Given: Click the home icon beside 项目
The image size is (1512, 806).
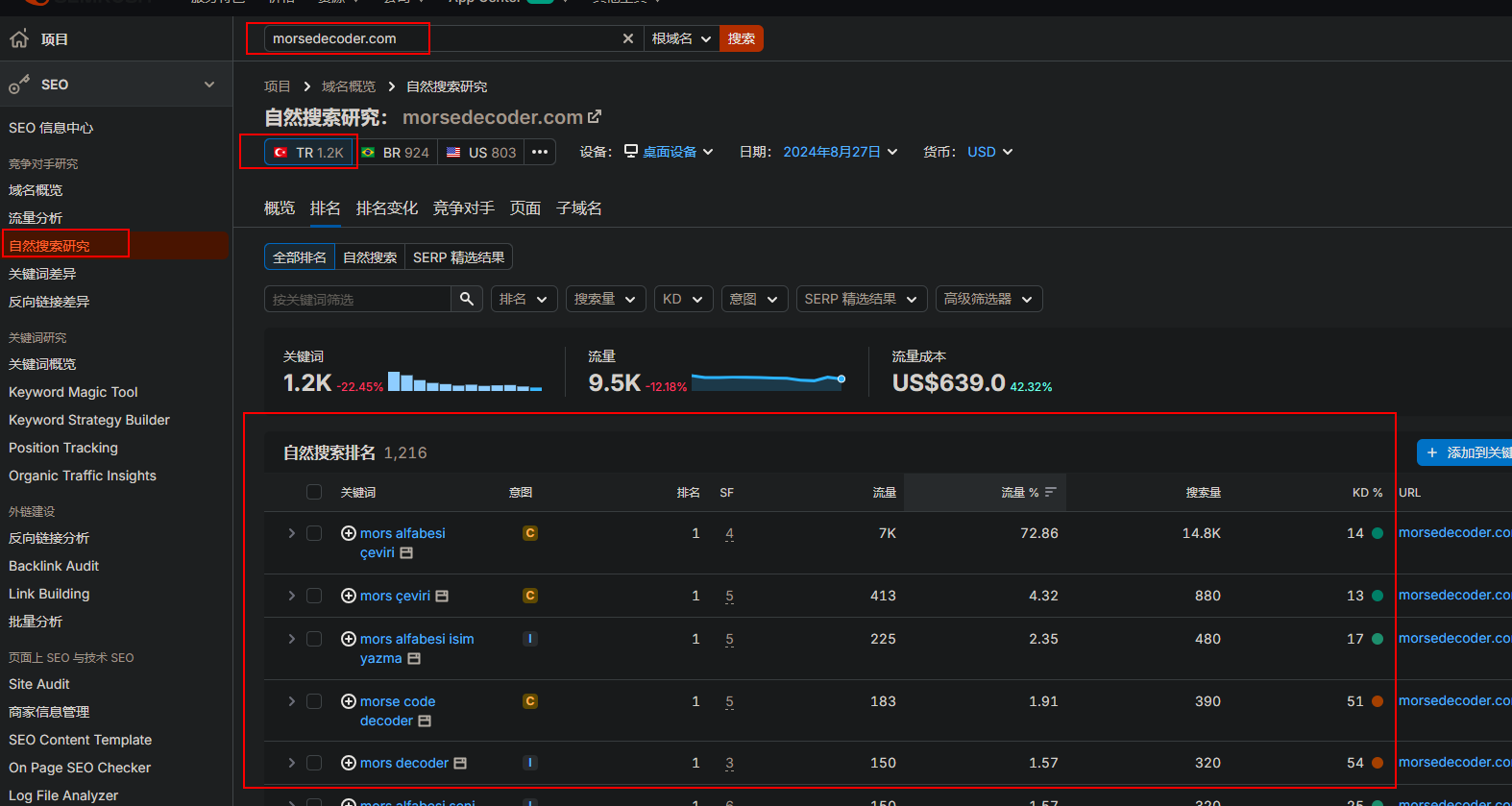Looking at the screenshot, I should coord(19,39).
